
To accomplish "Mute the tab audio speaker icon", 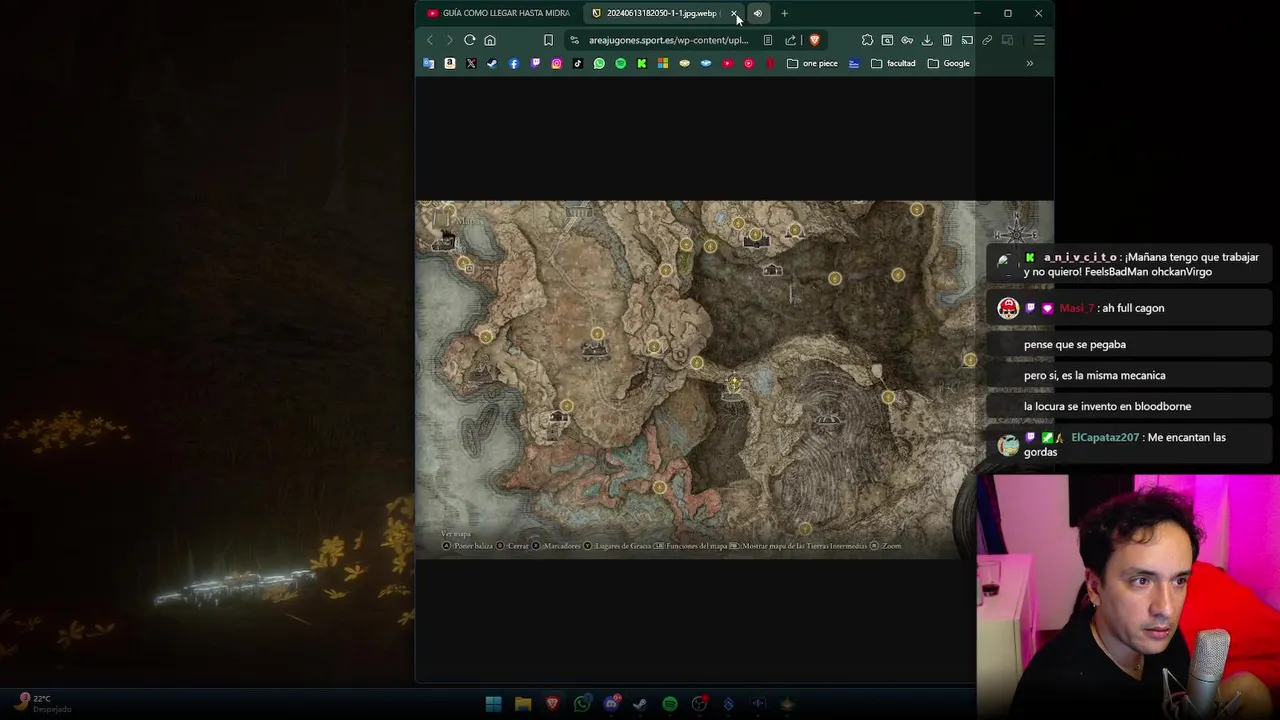I will pyautogui.click(x=758, y=13).
